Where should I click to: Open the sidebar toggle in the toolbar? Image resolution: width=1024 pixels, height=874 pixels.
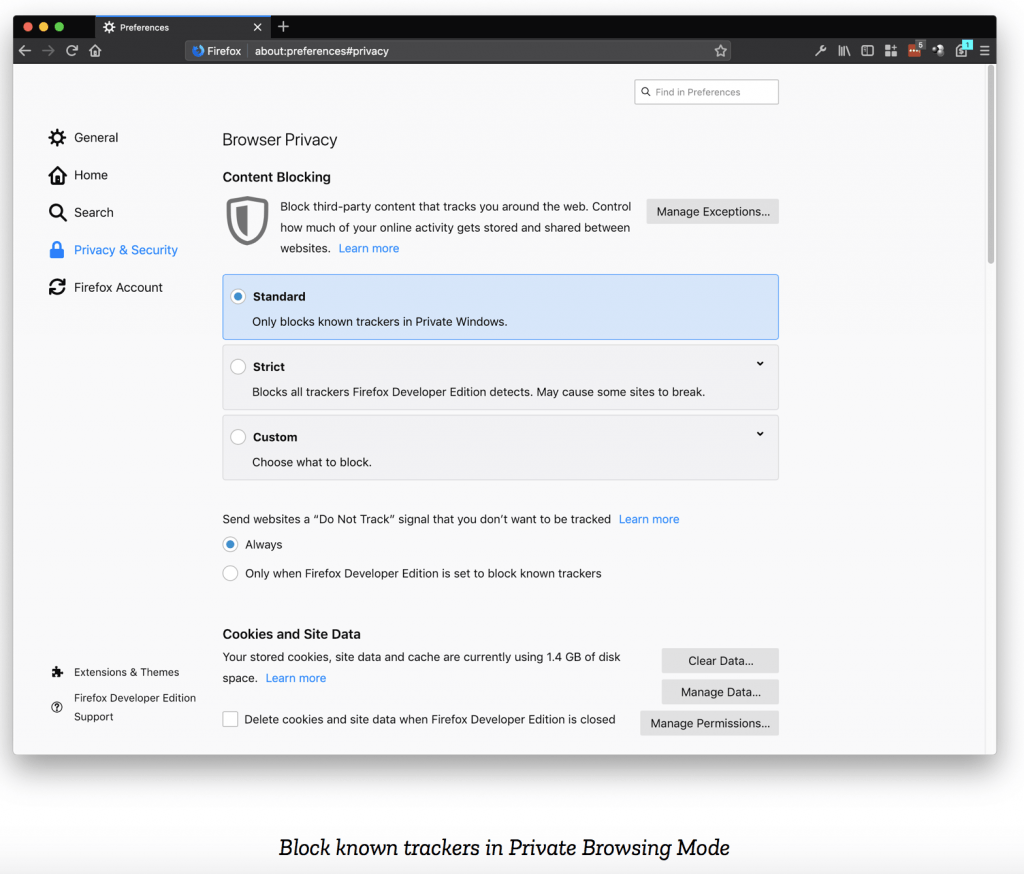coord(867,50)
